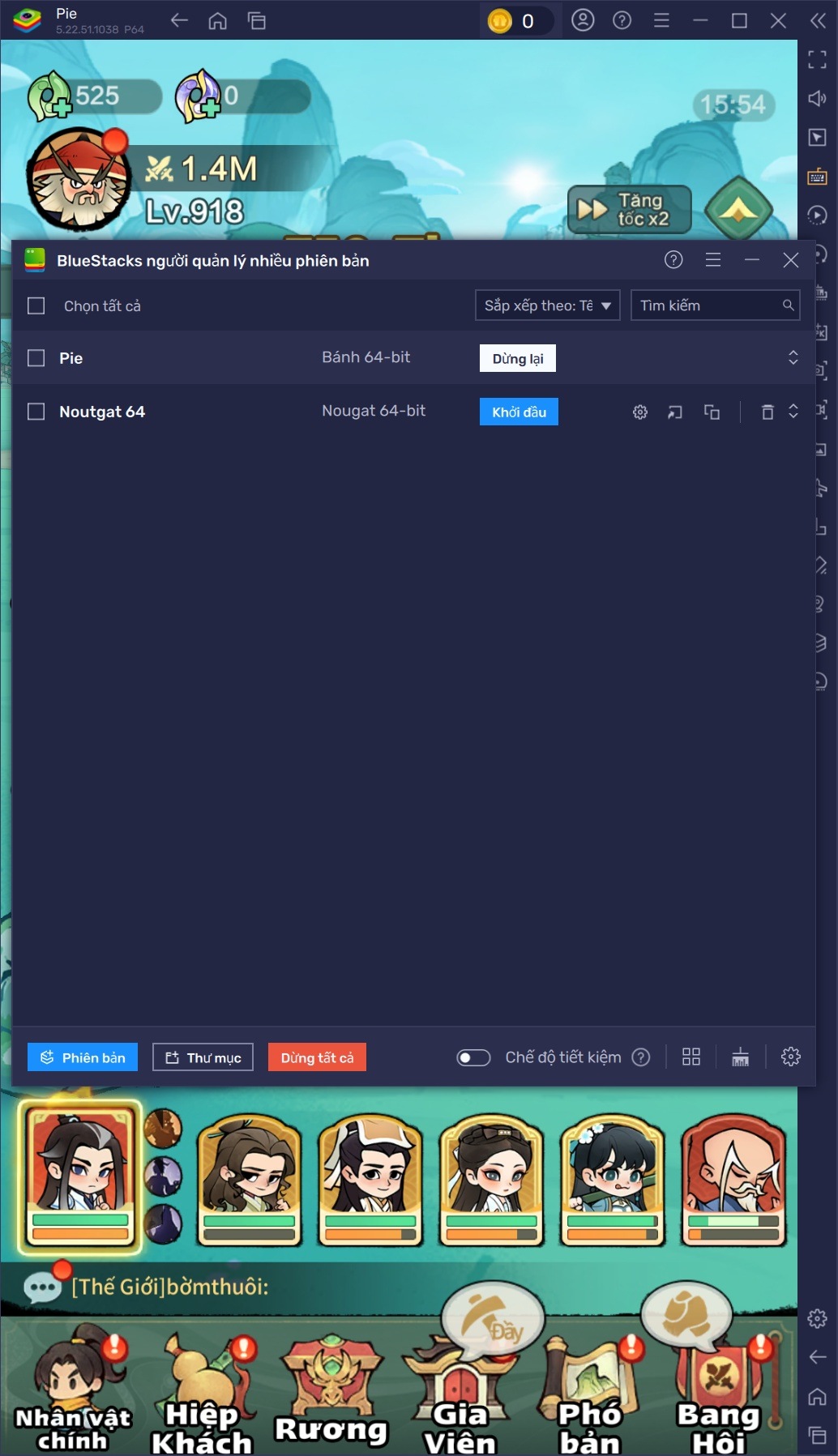
Task: Toggle fullscreen from side toolbar
Action: coord(817,59)
